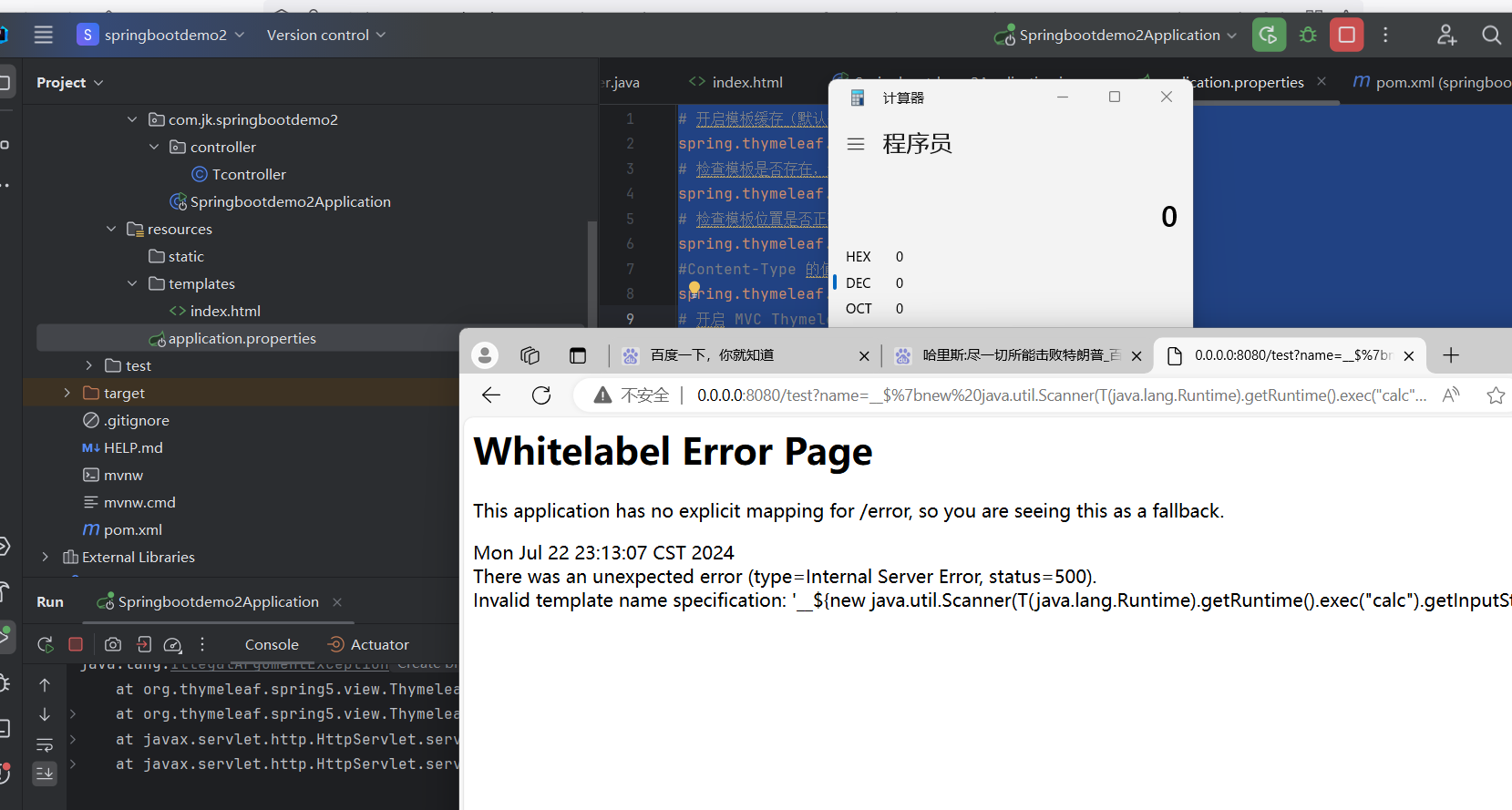Expand the test folder
Image resolution: width=1512 pixels, height=810 pixels.
pyautogui.click(x=88, y=365)
